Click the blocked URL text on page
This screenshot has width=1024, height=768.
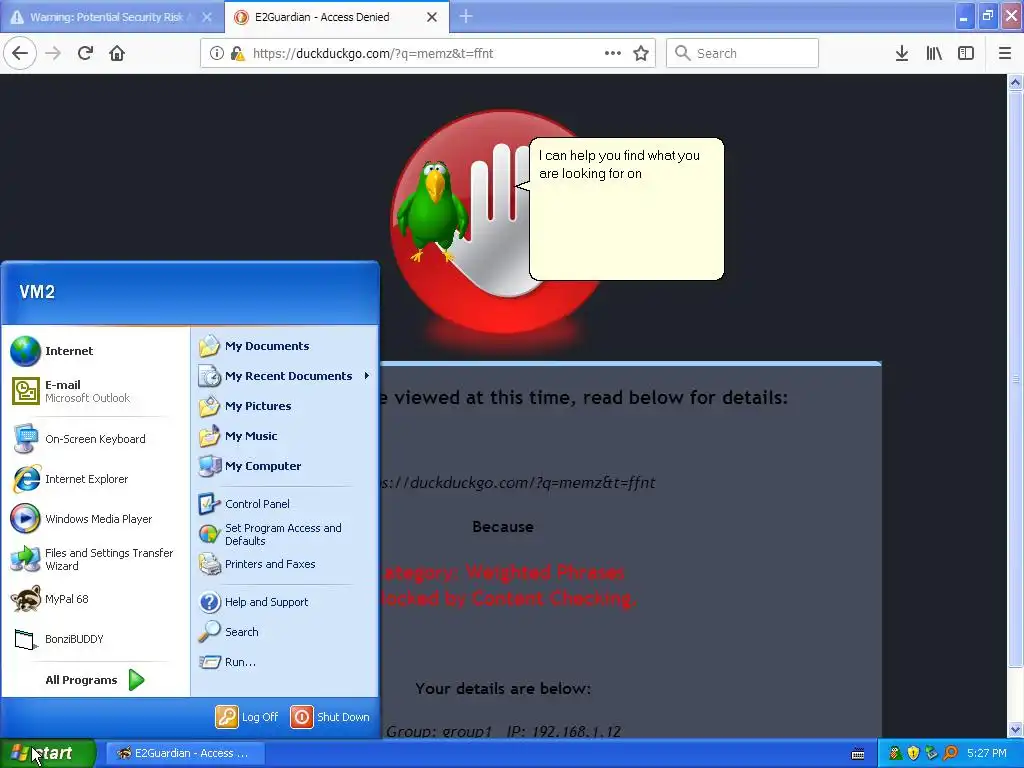(x=518, y=483)
